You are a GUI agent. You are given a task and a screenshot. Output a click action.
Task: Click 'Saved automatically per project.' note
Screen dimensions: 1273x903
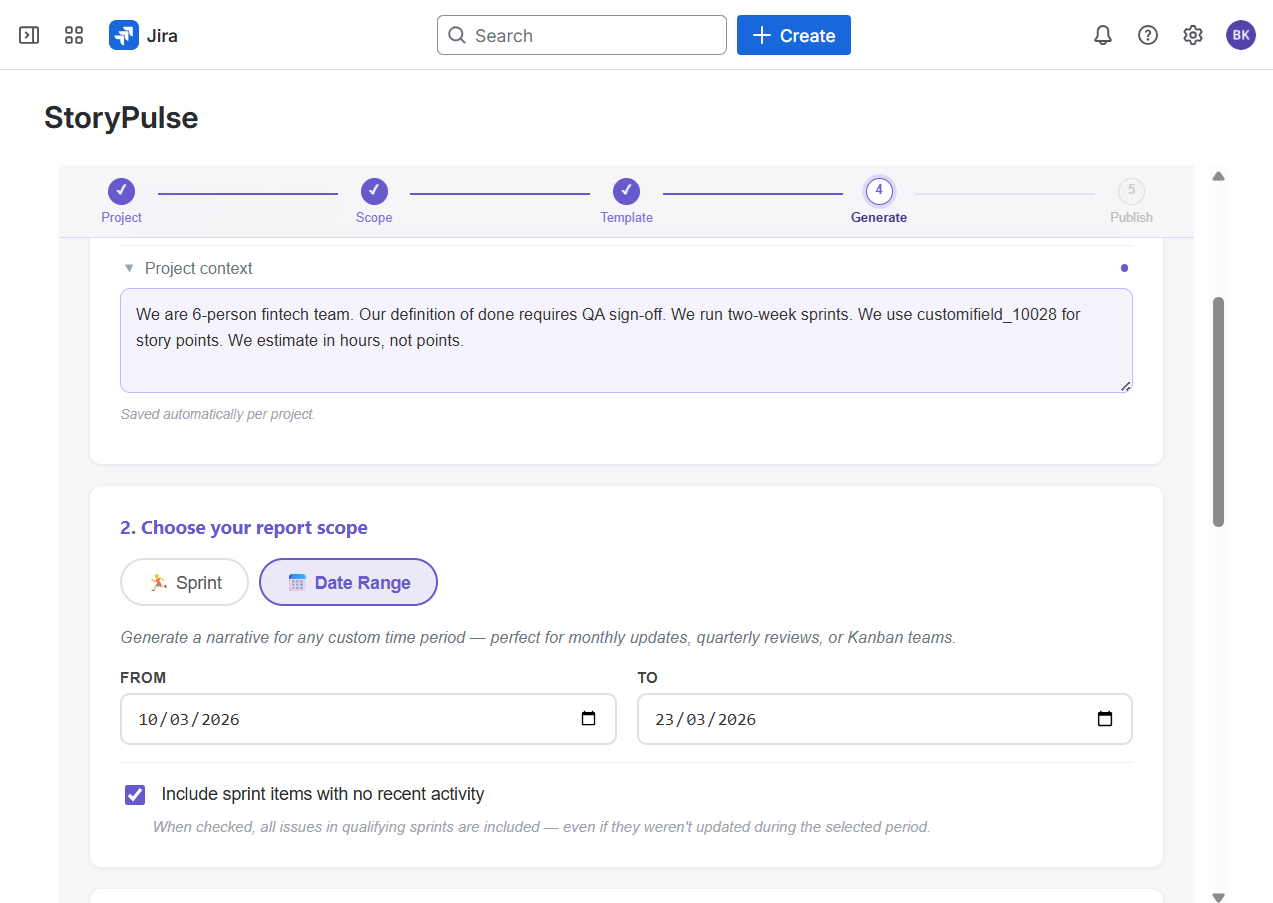click(x=218, y=414)
